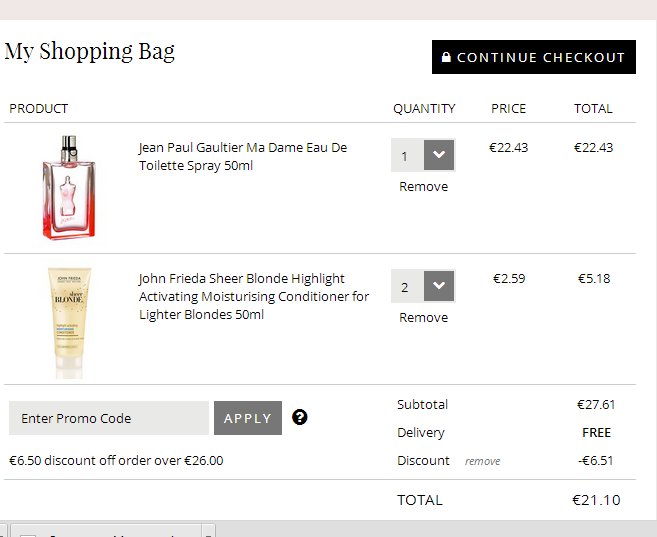Expand quantity dropdown for John Frieda conditioner
Image resolution: width=657 pixels, height=537 pixels.
439,287
